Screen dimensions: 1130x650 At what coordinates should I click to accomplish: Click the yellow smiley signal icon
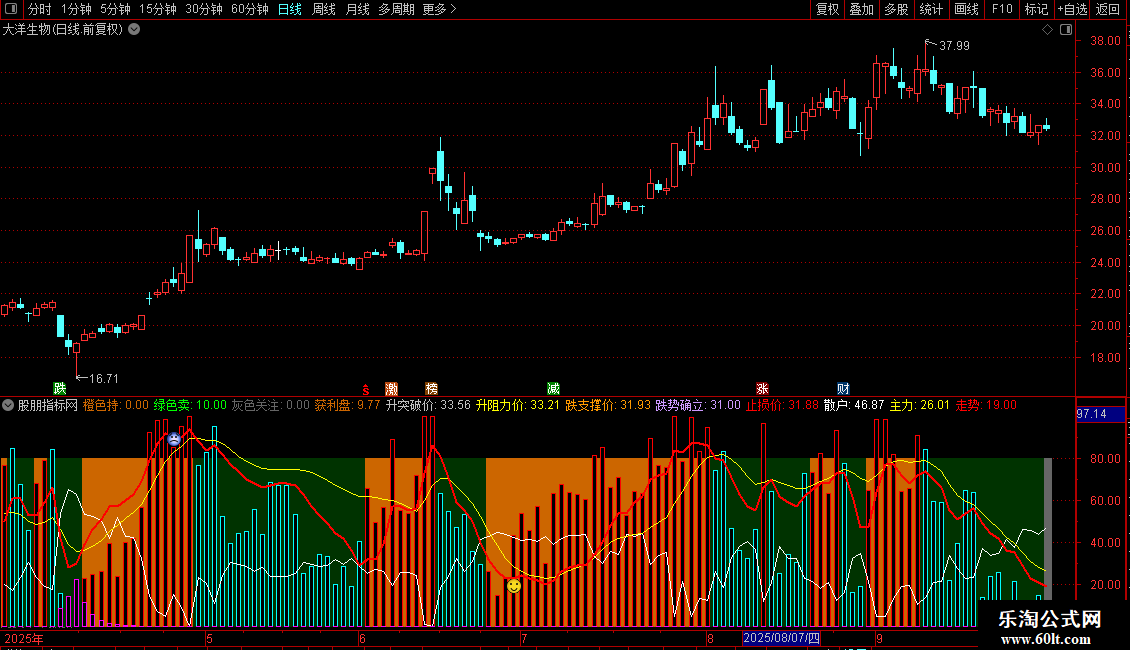[514, 586]
